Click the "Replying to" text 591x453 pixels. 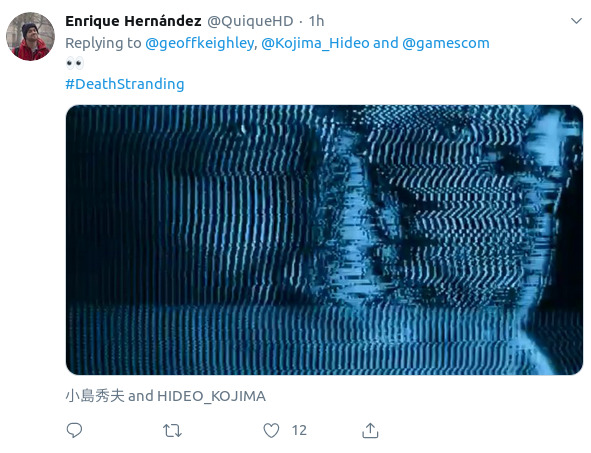click(x=103, y=43)
